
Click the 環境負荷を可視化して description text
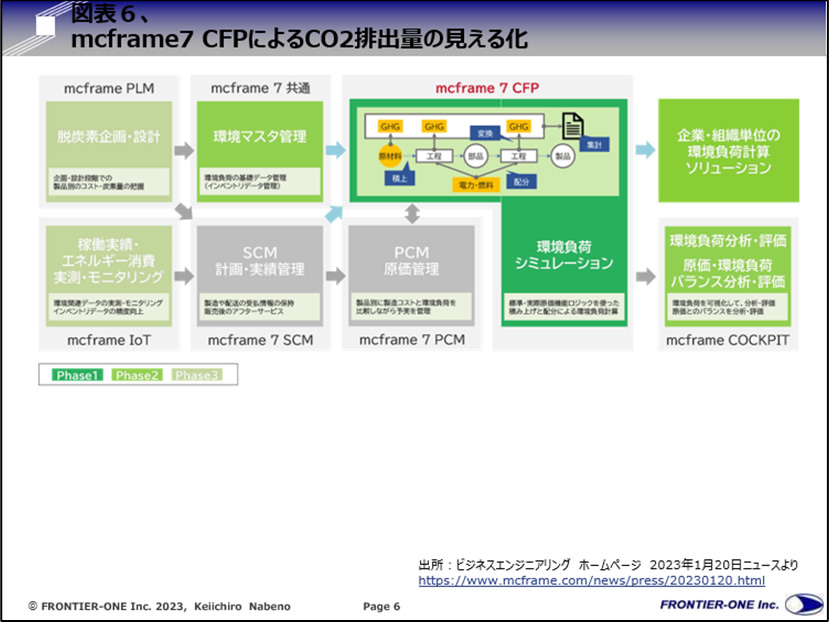(x=723, y=307)
